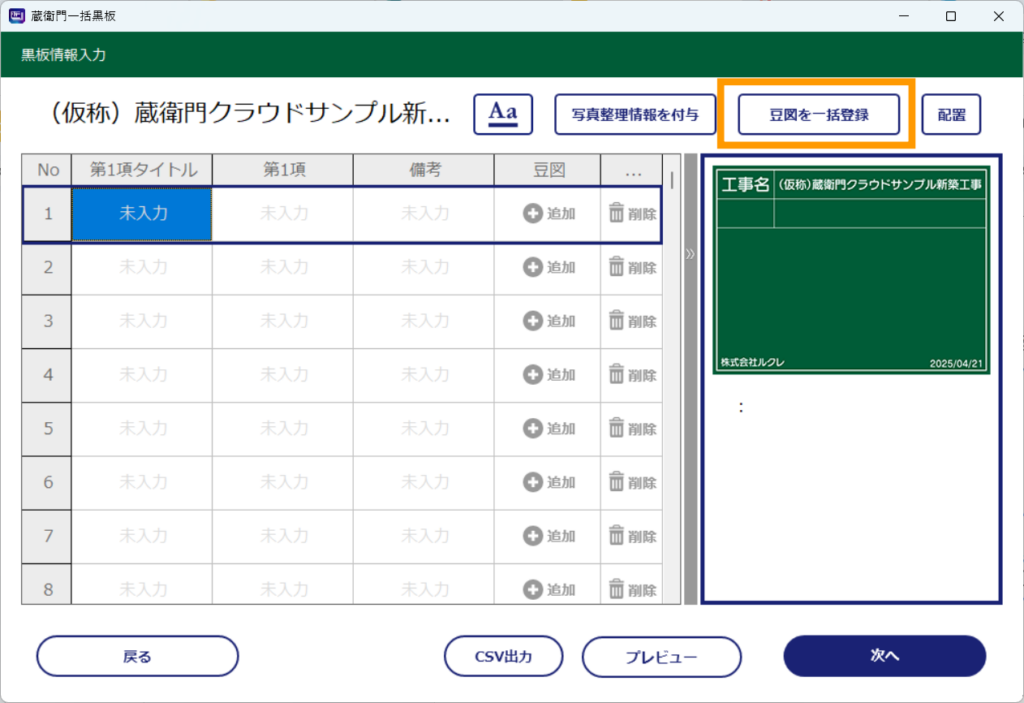Click the 削除 trash icon in row 7
1024x703 pixels.
[617, 536]
